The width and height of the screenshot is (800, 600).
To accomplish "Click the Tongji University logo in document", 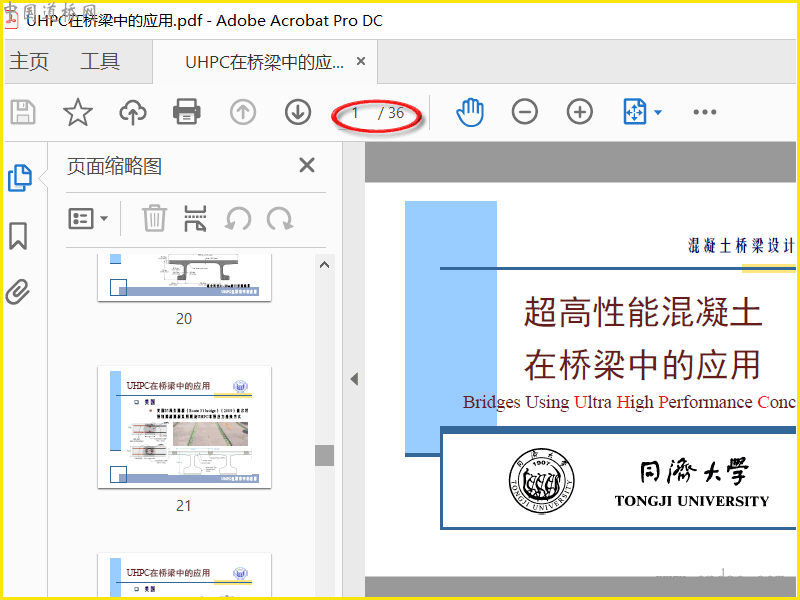I will click(x=541, y=481).
